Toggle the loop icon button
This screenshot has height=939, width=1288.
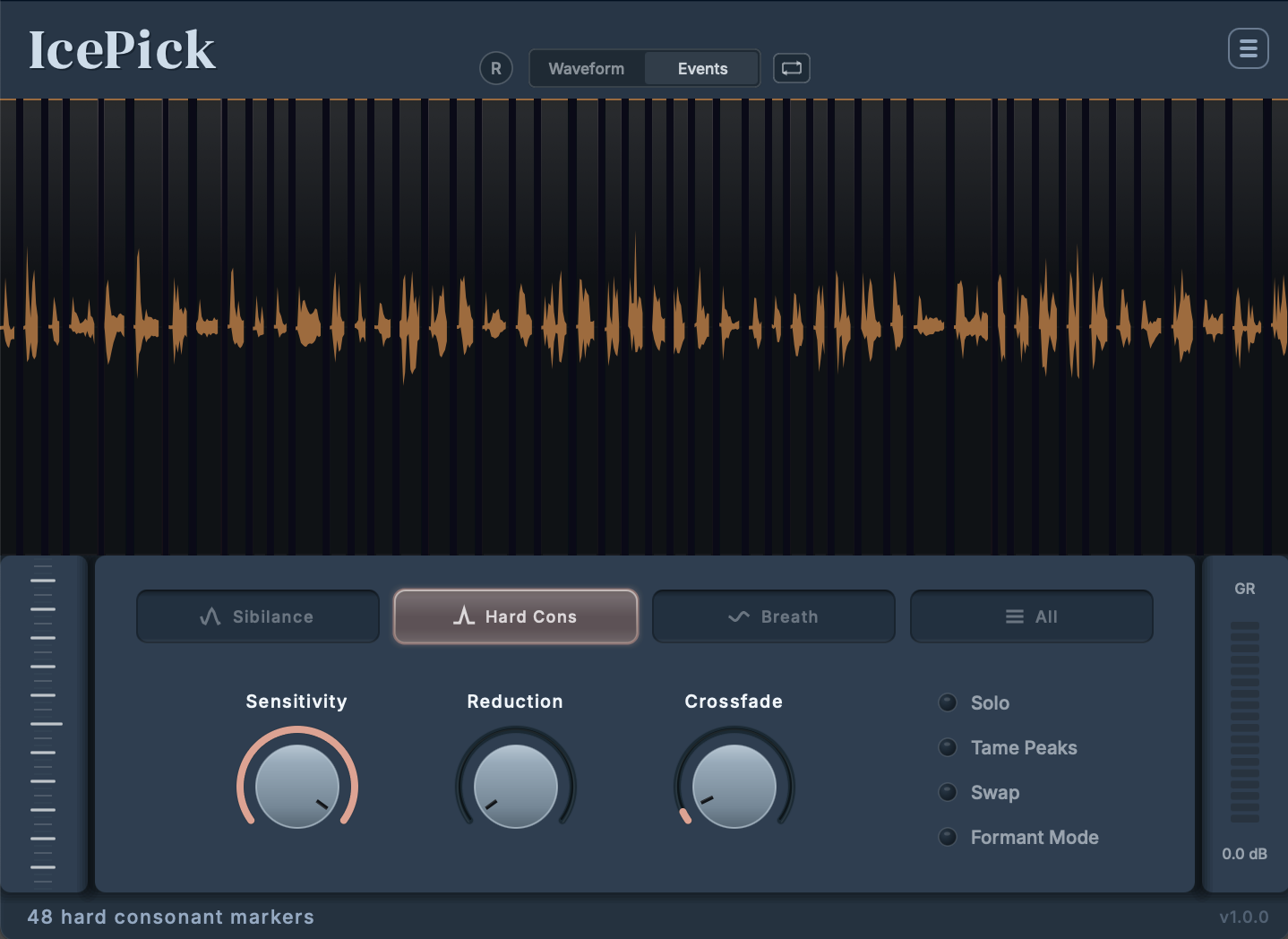(x=792, y=68)
